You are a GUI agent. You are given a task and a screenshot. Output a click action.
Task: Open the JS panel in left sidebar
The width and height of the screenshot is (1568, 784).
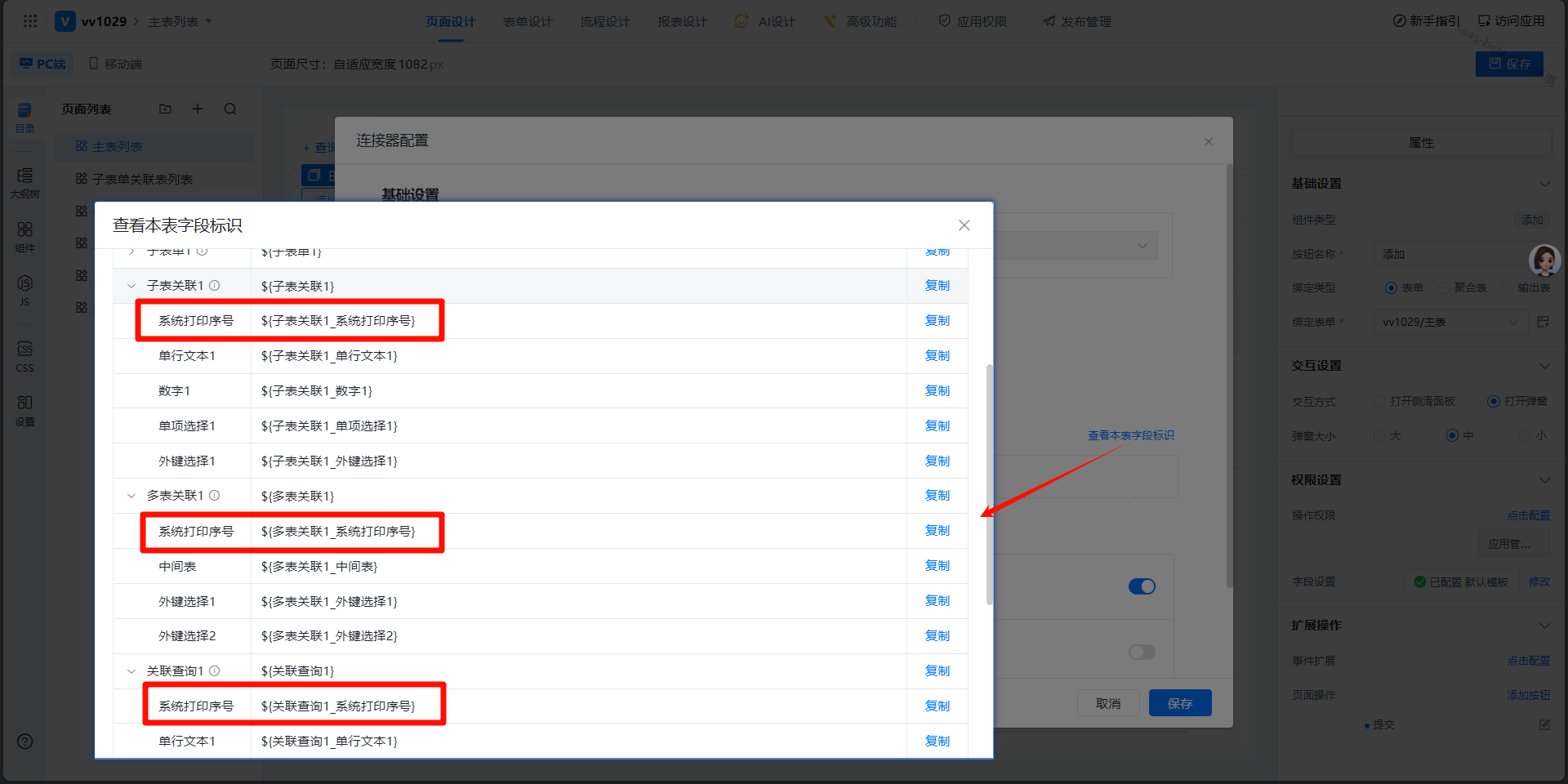(24, 289)
